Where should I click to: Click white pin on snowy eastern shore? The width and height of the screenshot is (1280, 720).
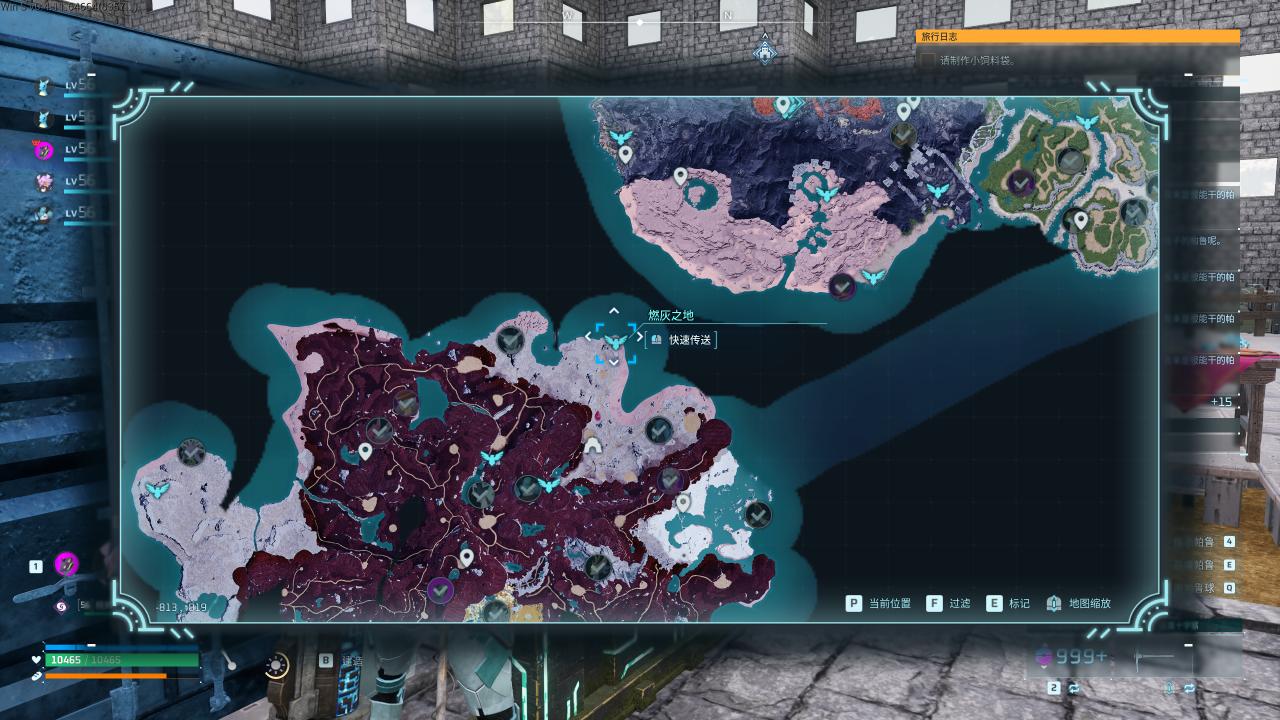coord(683,502)
